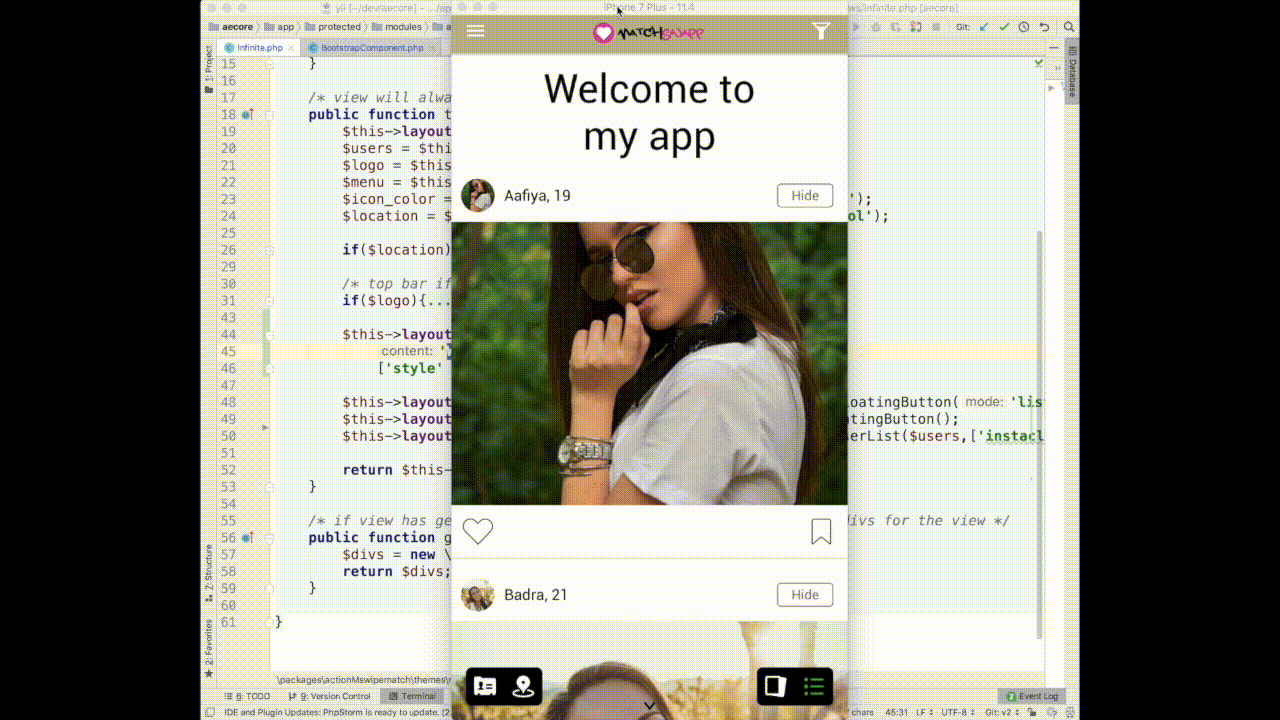Open the Terminal tool window tab
The width and height of the screenshot is (1280, 720).
[x=412, y=696]
